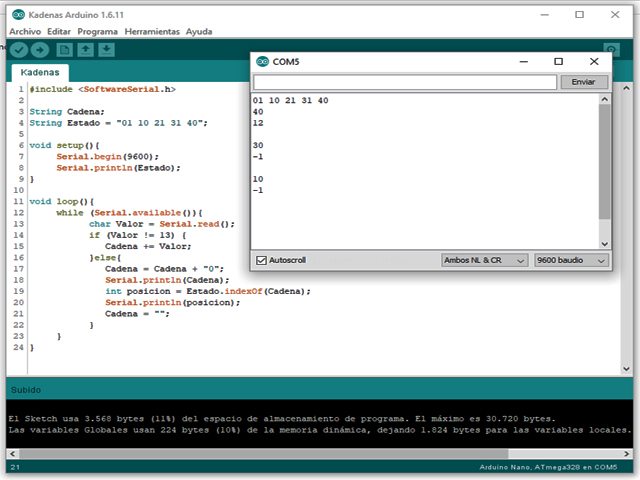Click the 'void setup(){' line

point(64,146)
